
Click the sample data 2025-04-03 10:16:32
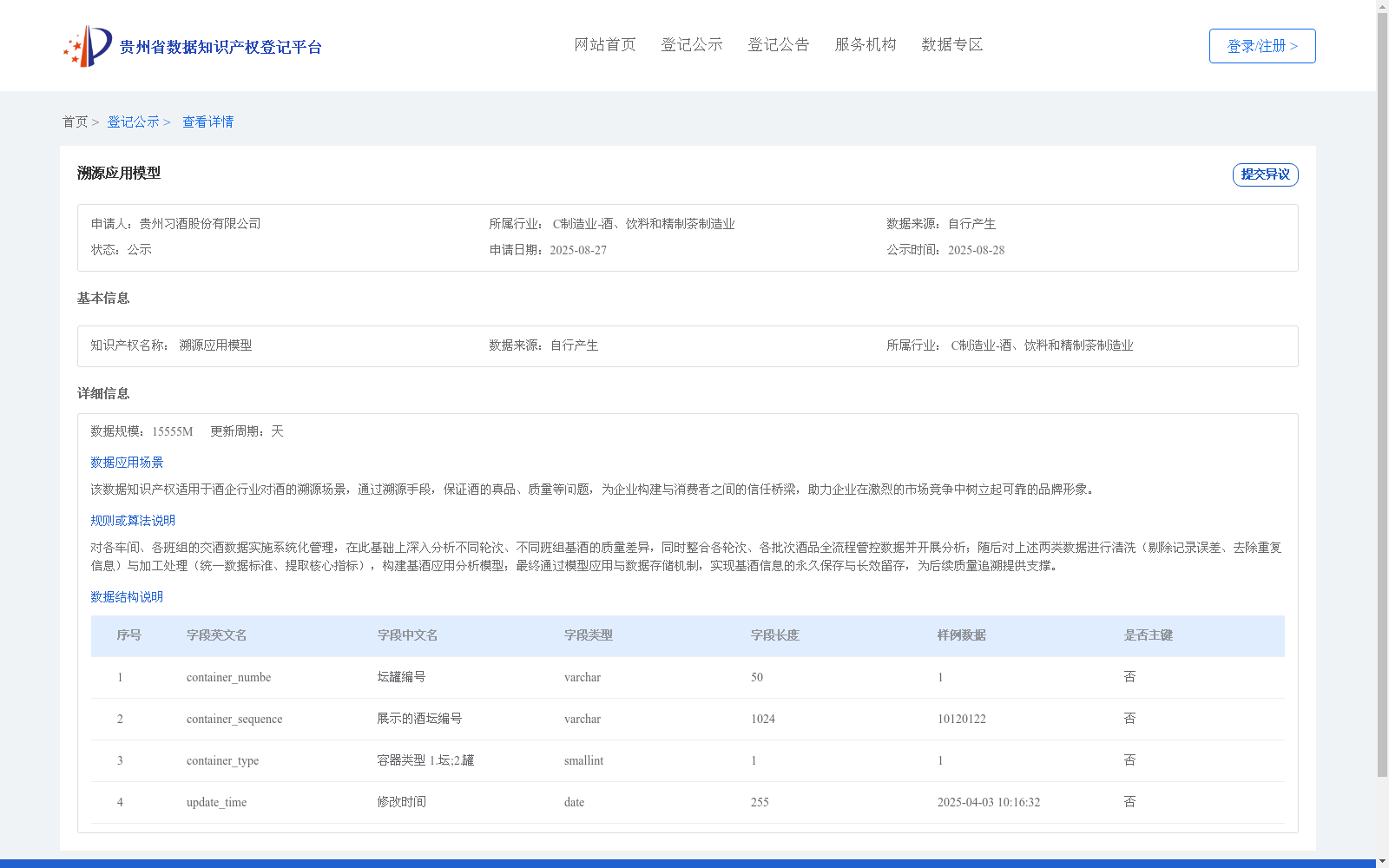989,803
